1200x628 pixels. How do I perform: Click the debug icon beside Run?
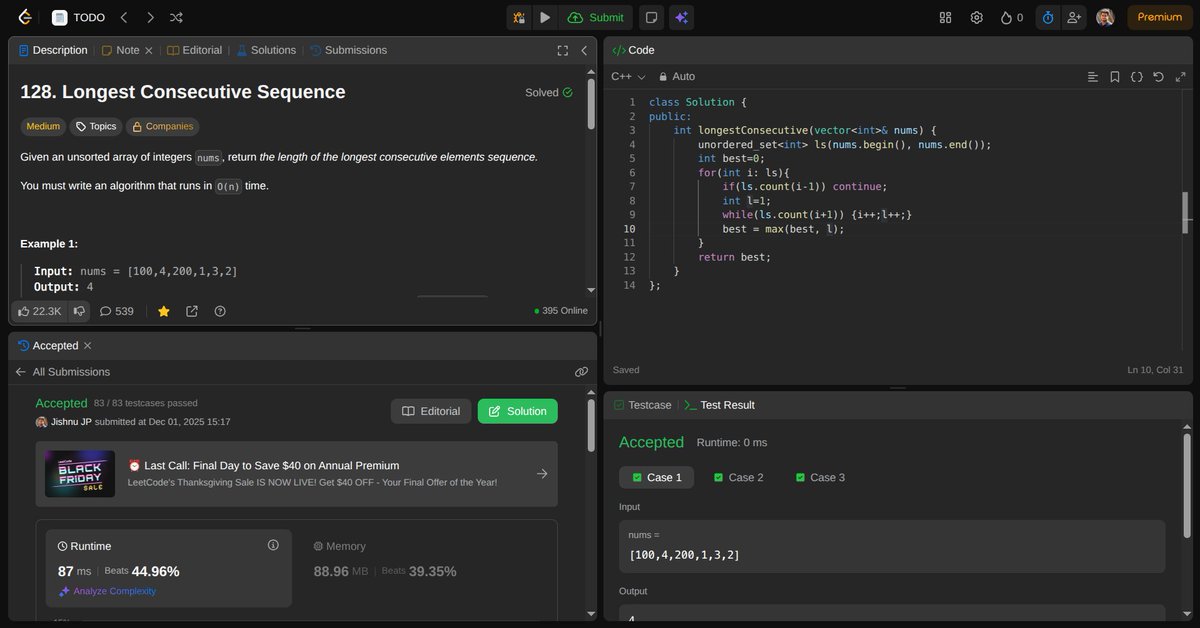[x=519, y=17]
